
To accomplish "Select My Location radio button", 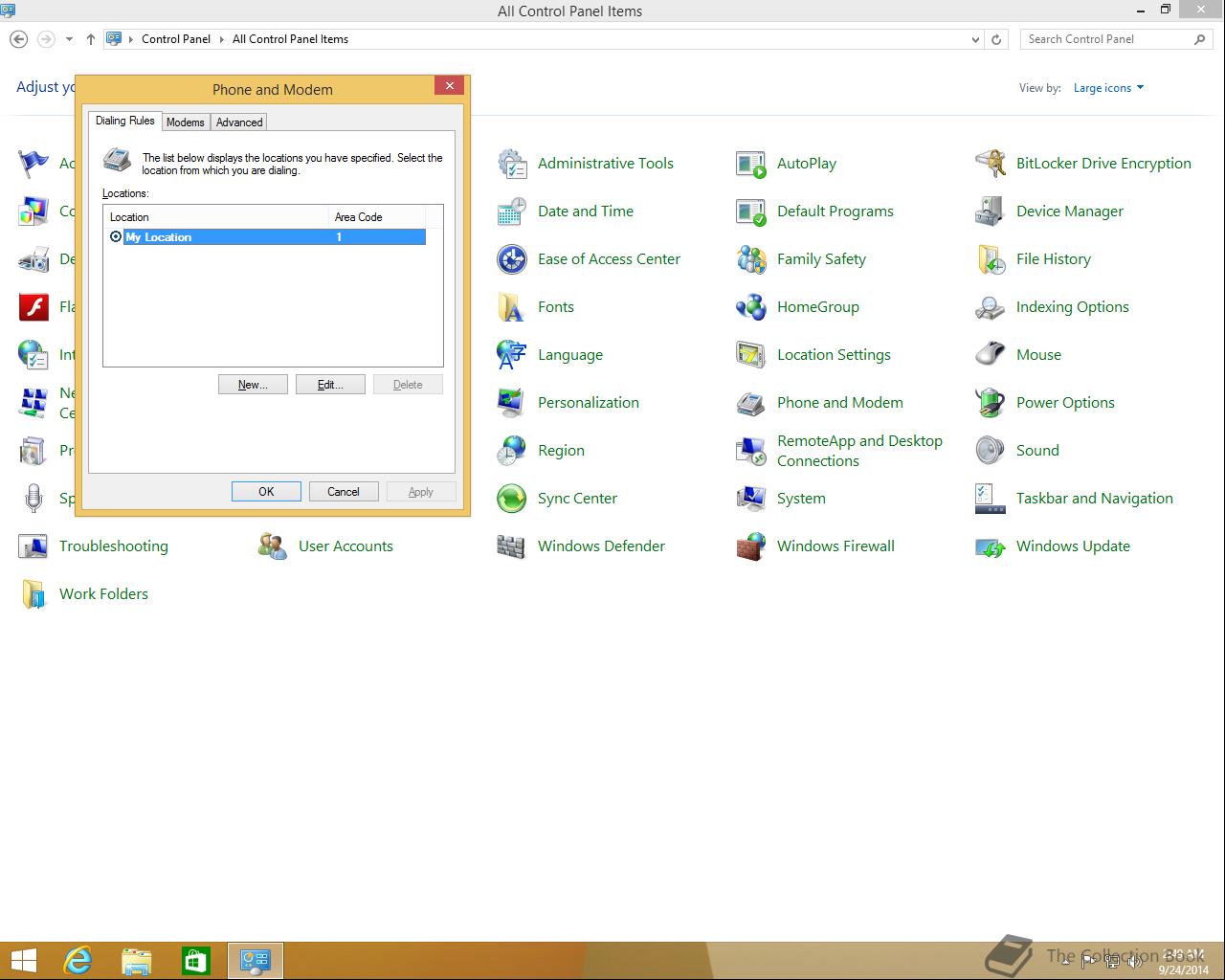I will pos(116,237).
